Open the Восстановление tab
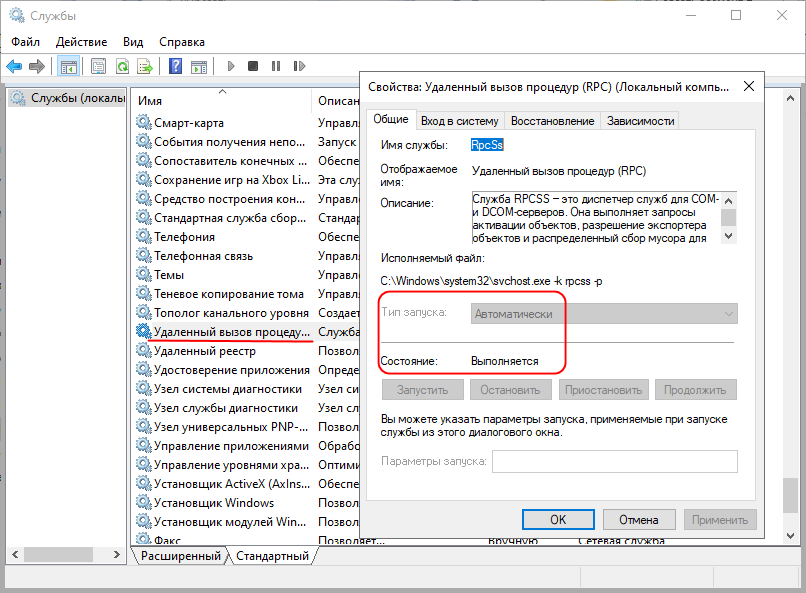The height and width of the screenshot is (593, 806). (x=552, y=121)
